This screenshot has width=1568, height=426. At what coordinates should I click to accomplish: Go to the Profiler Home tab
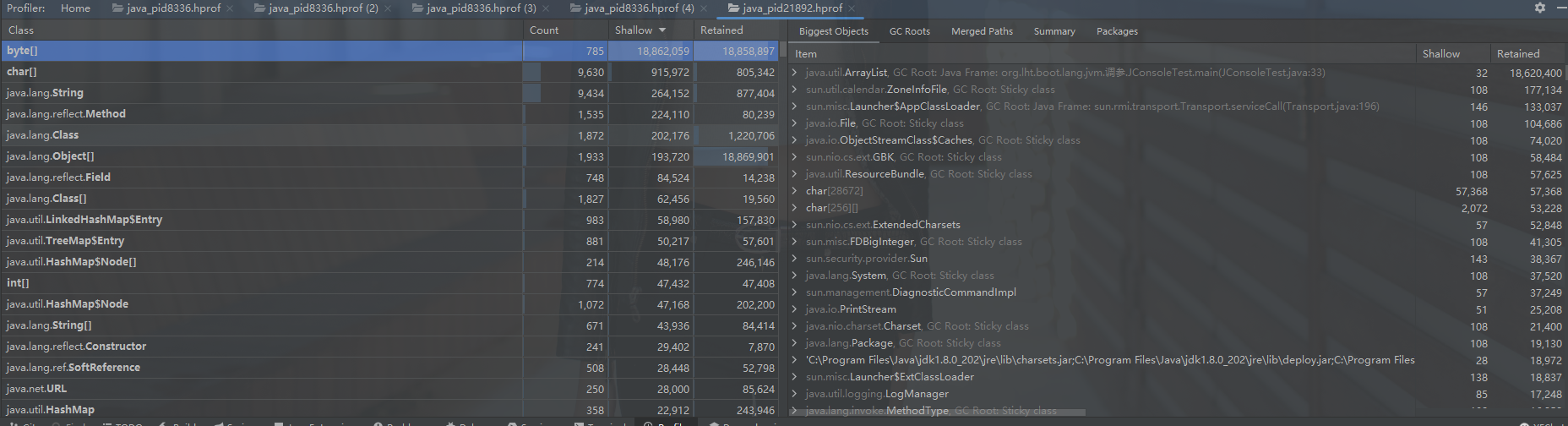[x=75, y=8]
